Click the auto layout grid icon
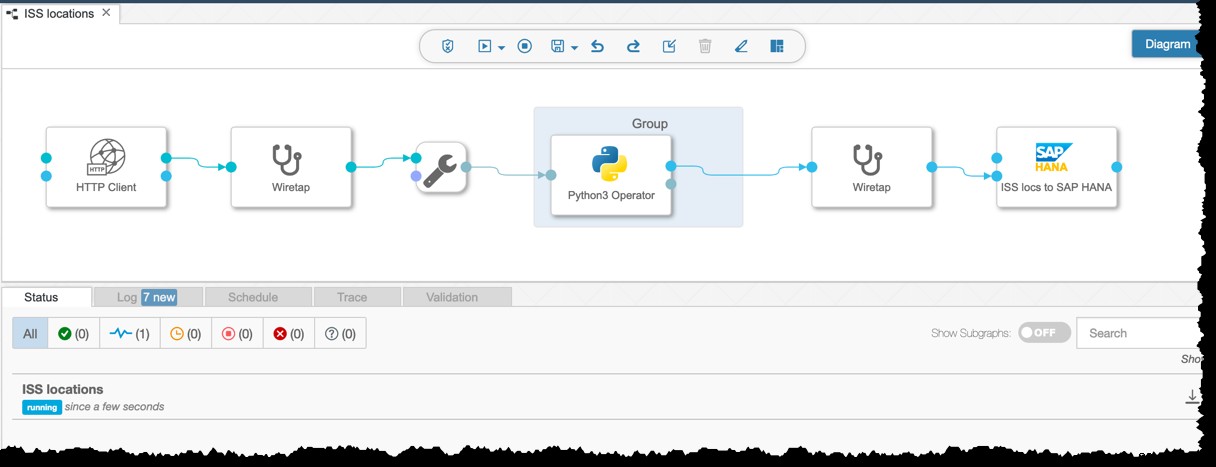 [777, 46]
